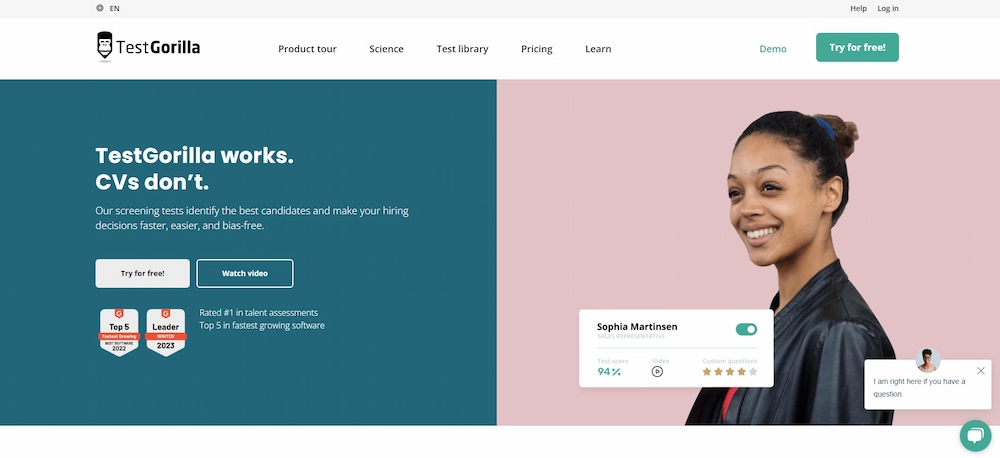Click the G2 Top 5 badge
The width and height of the screenshot is (1000, 458).
click(x=119, y=332)
